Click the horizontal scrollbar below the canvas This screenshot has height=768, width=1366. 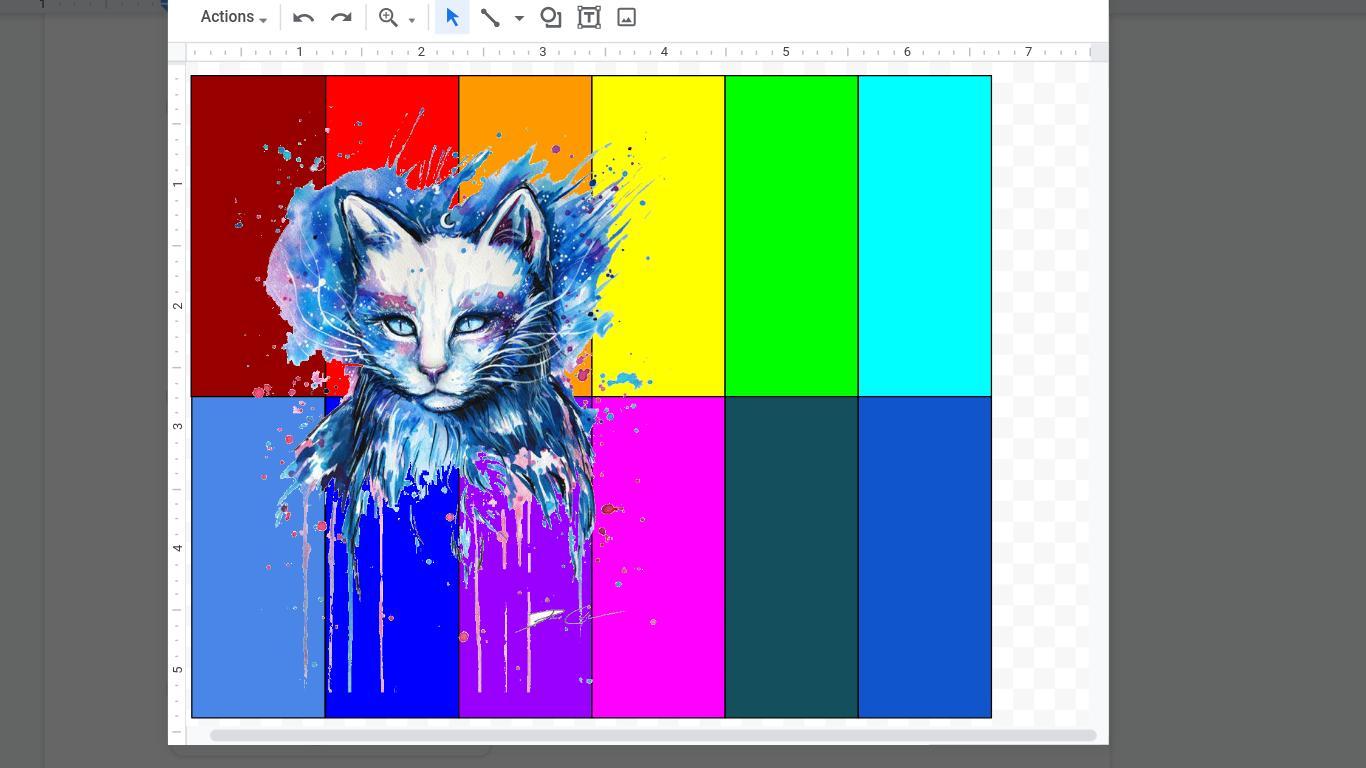[x=652, y=735]
